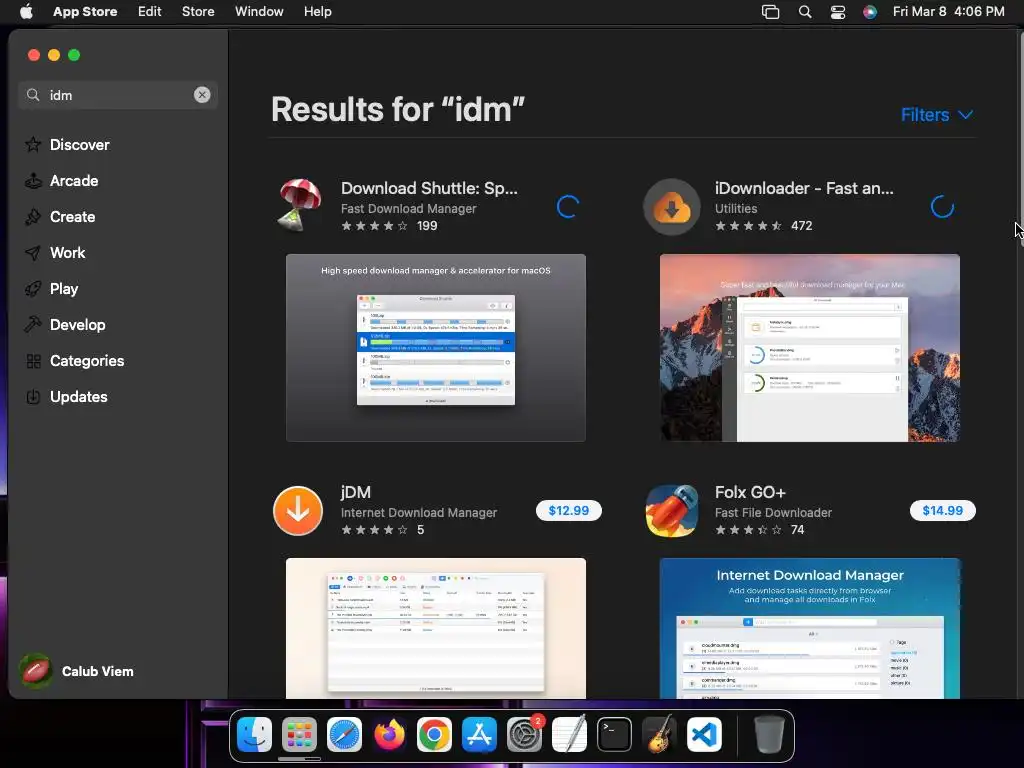Screen dimensions: 1024x768
Task: Open the Folx GO+ title link
Action: pos(750,492)
